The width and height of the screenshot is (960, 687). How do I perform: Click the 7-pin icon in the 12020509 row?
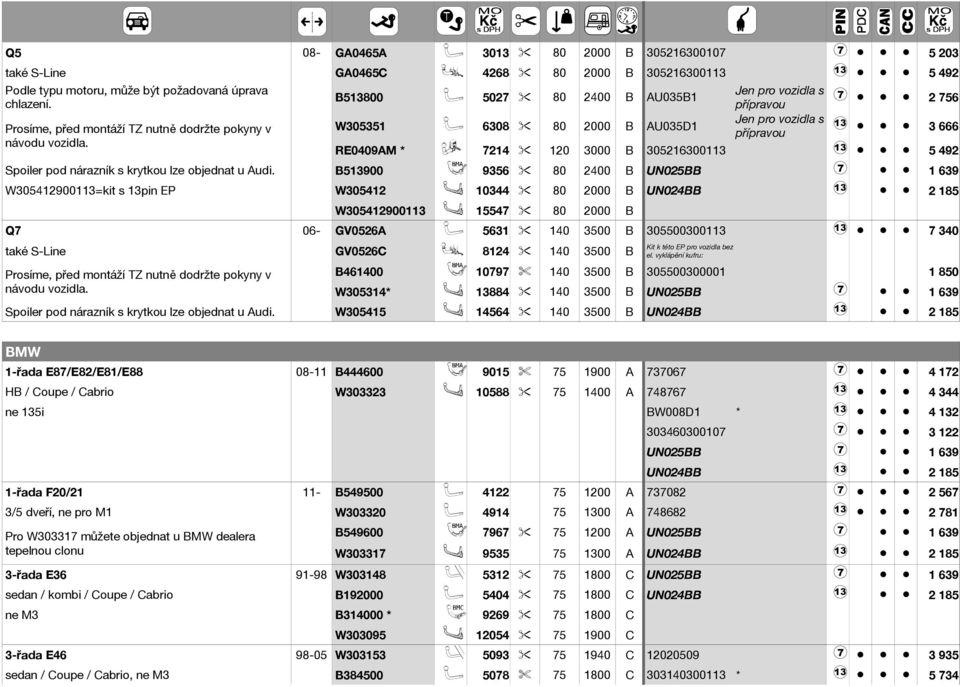(x=840, y=653)
